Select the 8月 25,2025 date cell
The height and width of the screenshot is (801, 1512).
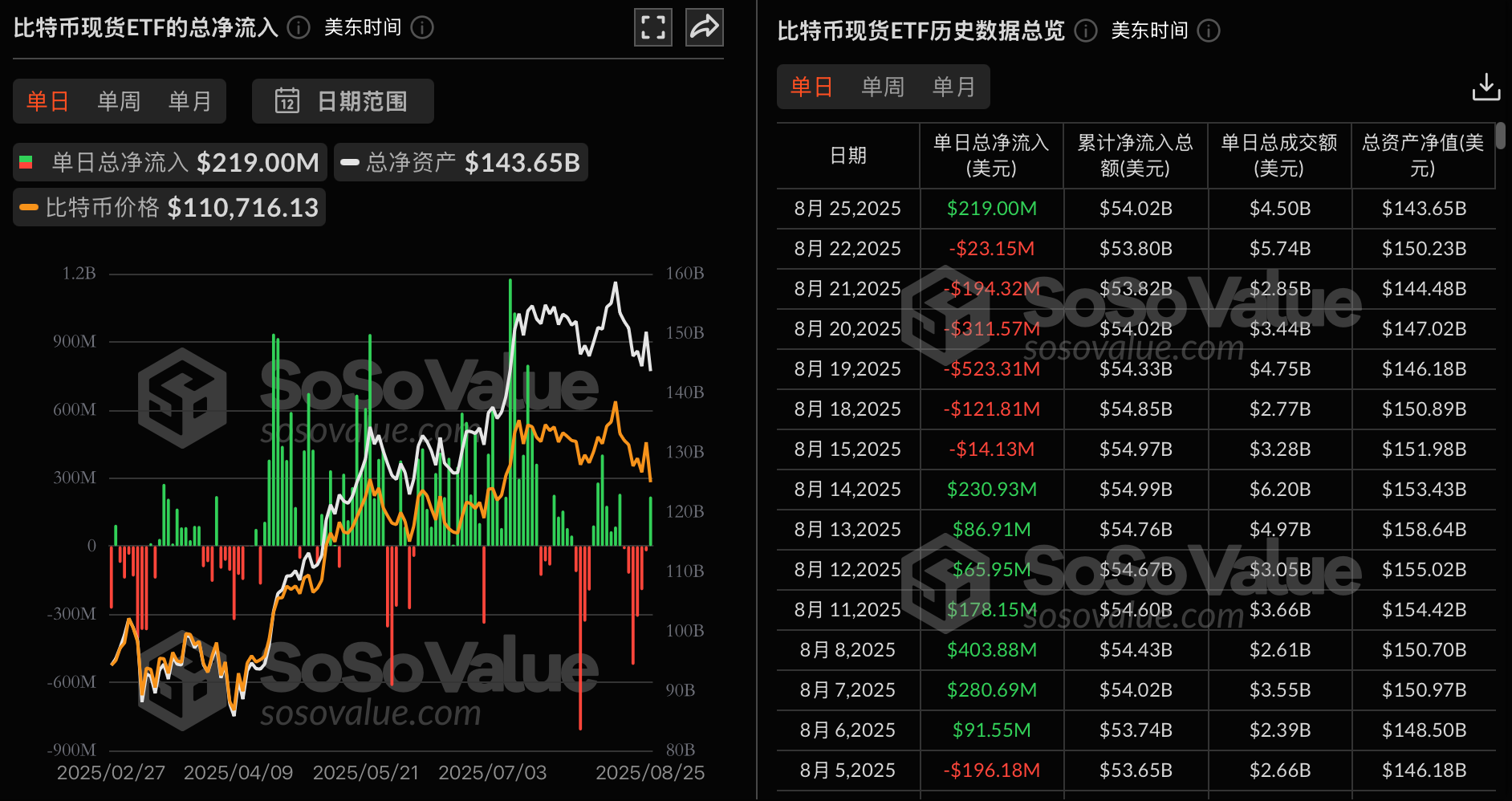847,209
